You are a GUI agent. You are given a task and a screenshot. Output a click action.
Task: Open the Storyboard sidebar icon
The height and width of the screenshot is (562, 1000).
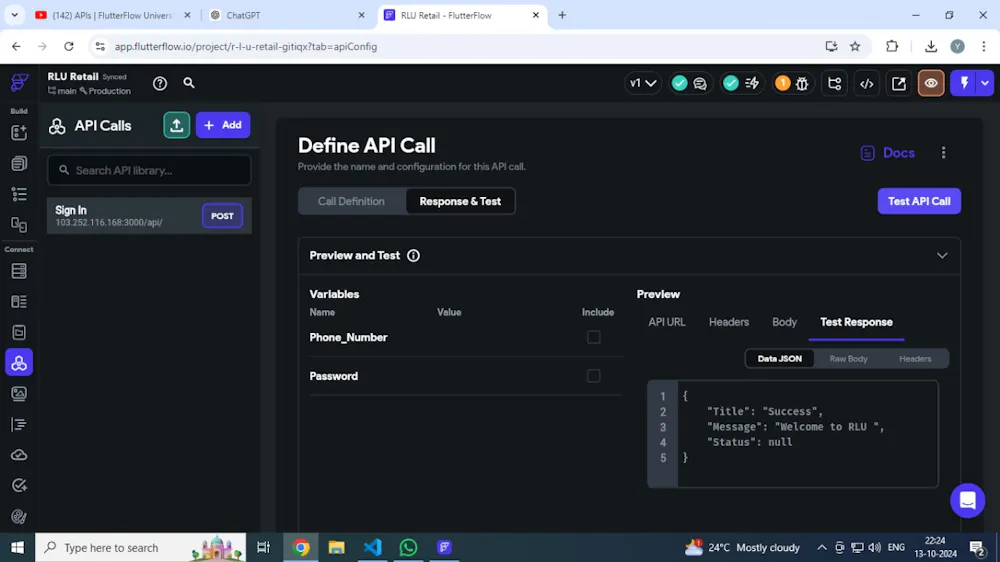[x=19, y=225]
